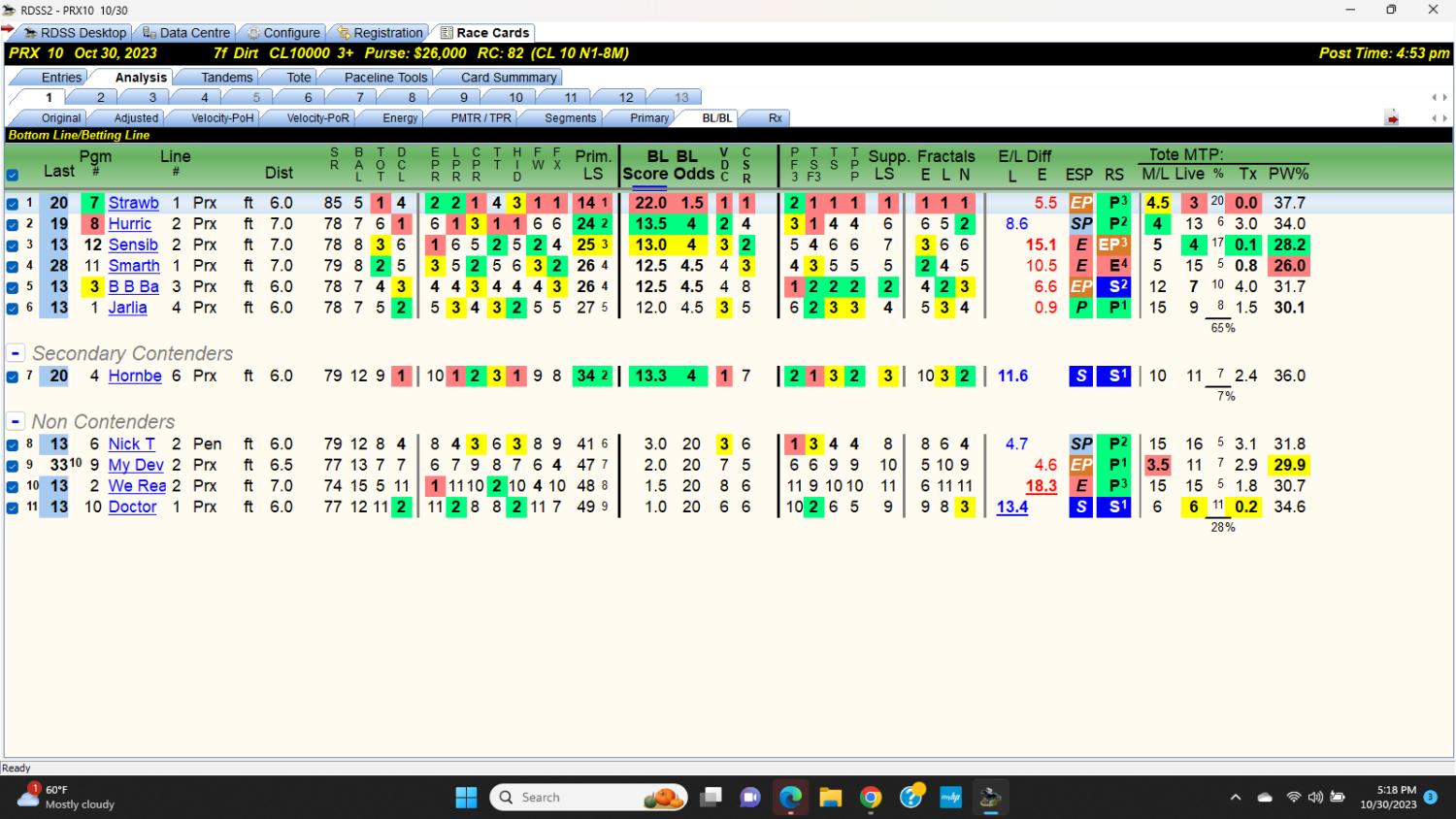Show hidden system tray icons
The image size is (1456, 819).
[1235, 798]
